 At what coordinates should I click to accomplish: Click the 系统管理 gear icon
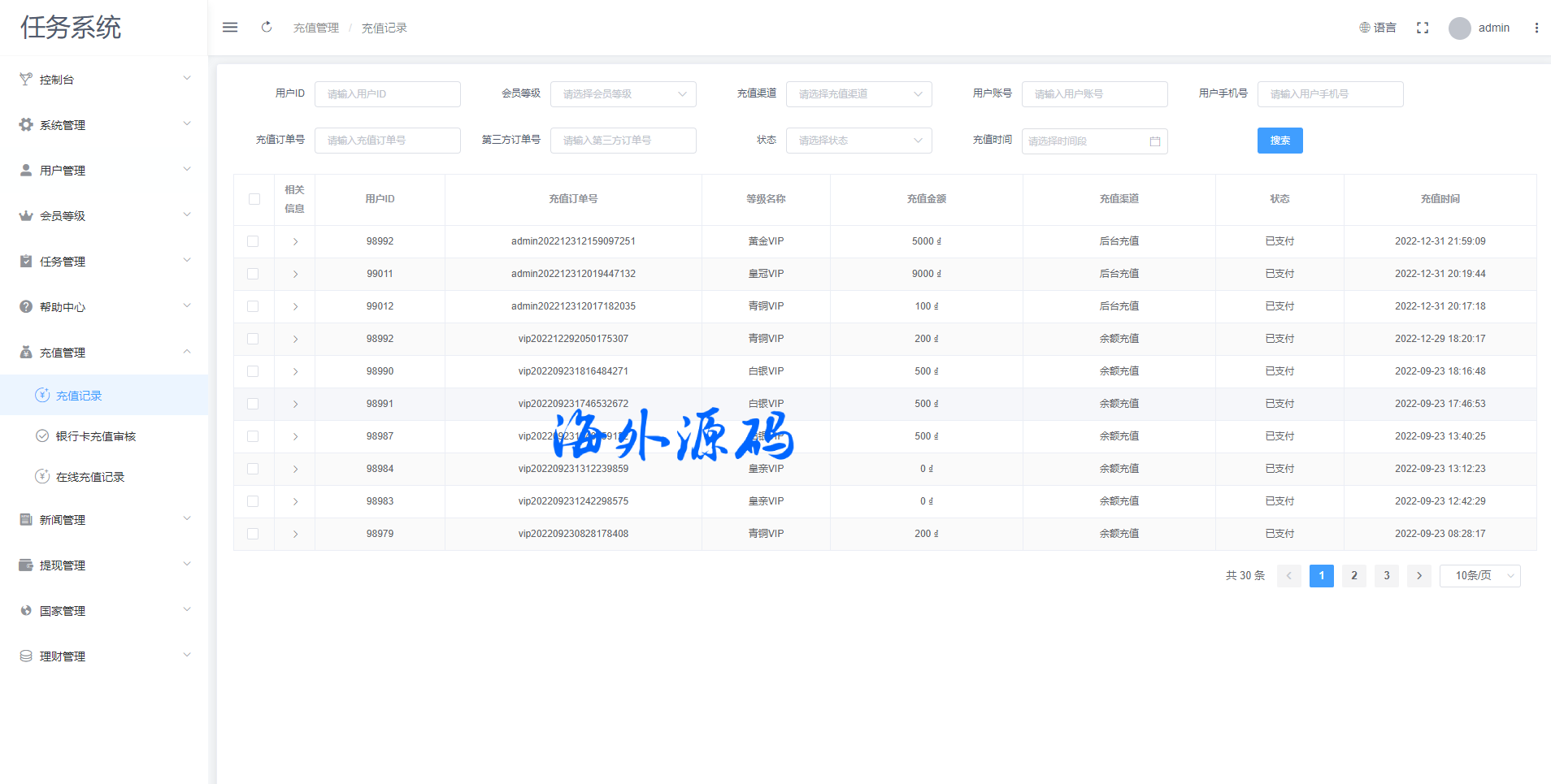pyautogui.click(x=26, y=125)
